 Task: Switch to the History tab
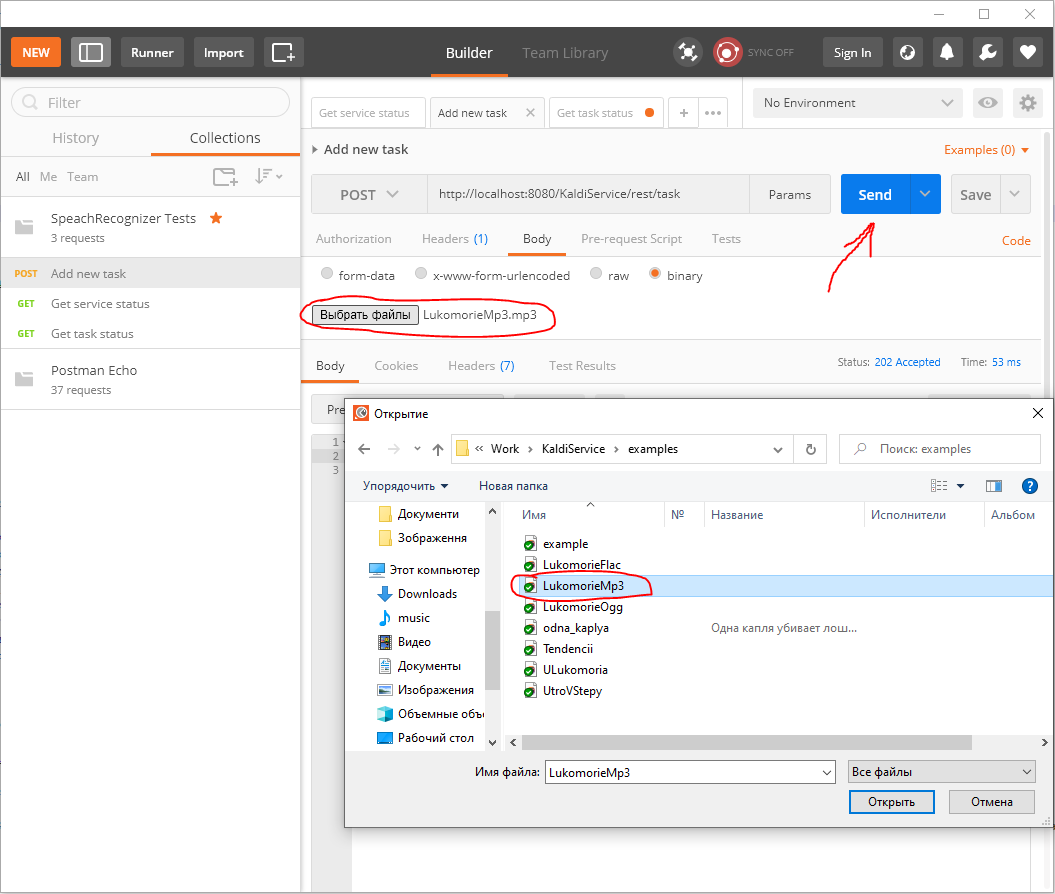click(x=76, y=138)
